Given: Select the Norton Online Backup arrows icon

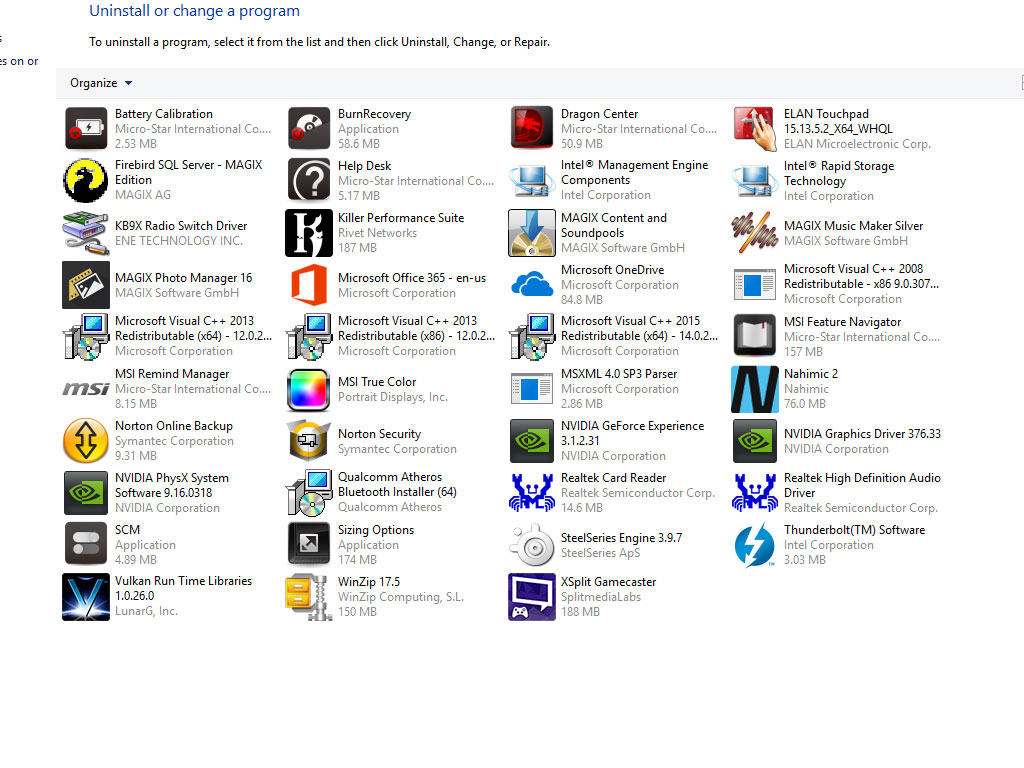Looking at the screenshot, I should 86,440.
